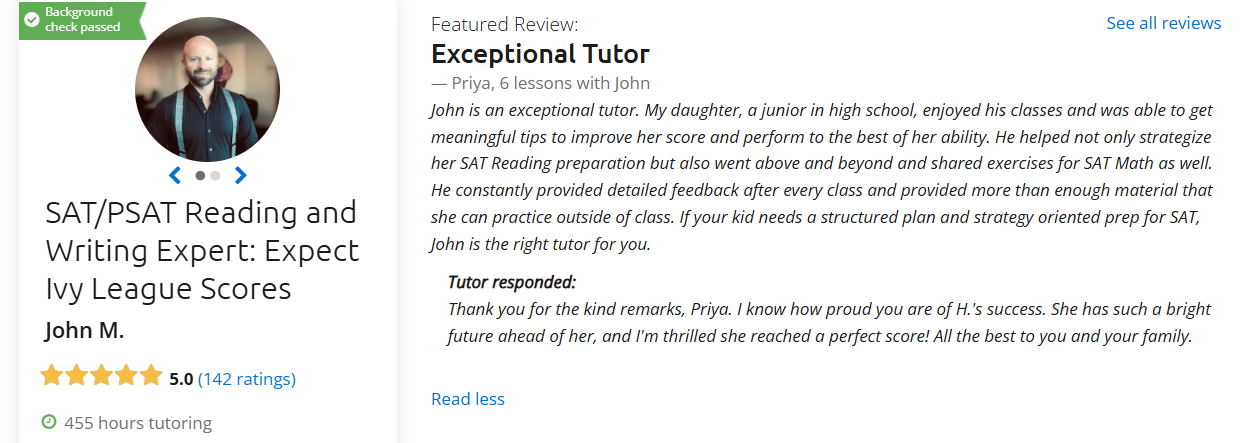This screenshot has height=443, width=1257.
Task: Click the checkmark icon in the background check badge
Action: tap(32, 19)
